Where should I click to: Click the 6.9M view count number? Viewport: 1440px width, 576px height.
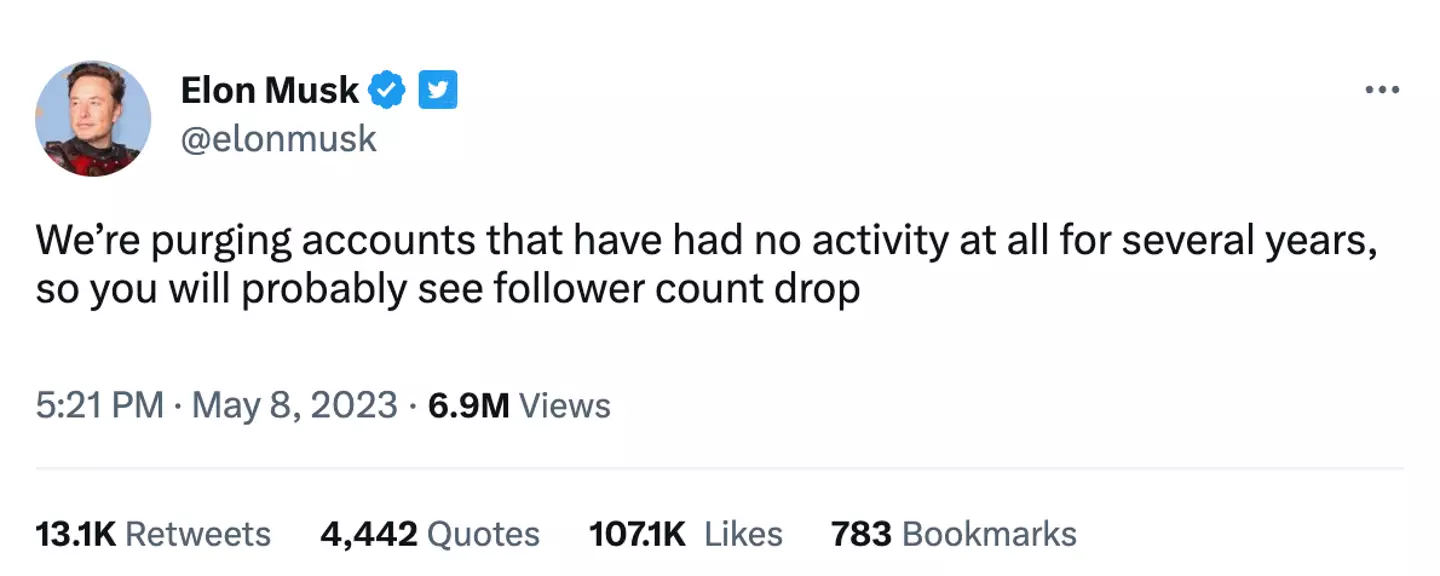[468, 405]
